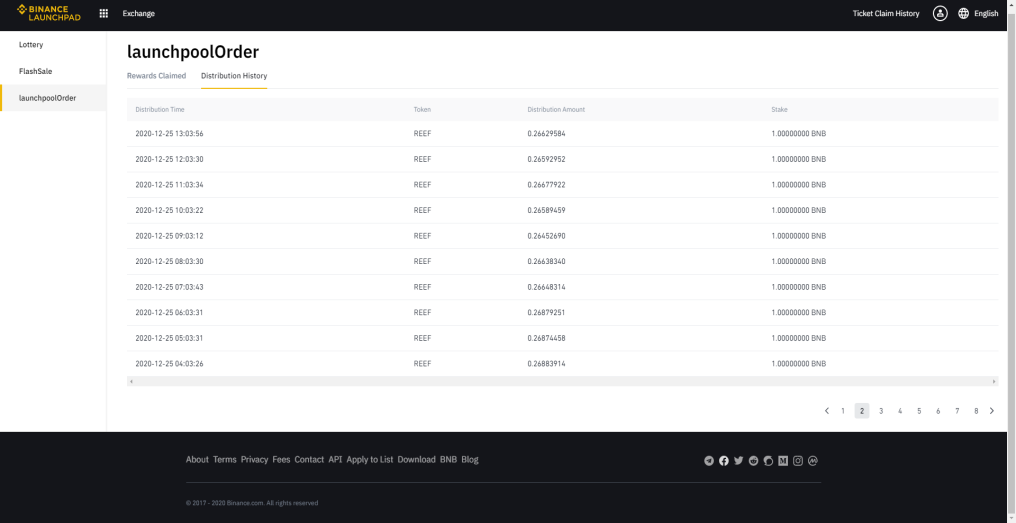Viewport: 1016px width, 523px height.
Task: Open the user profile icon
Action: (940, 13)
